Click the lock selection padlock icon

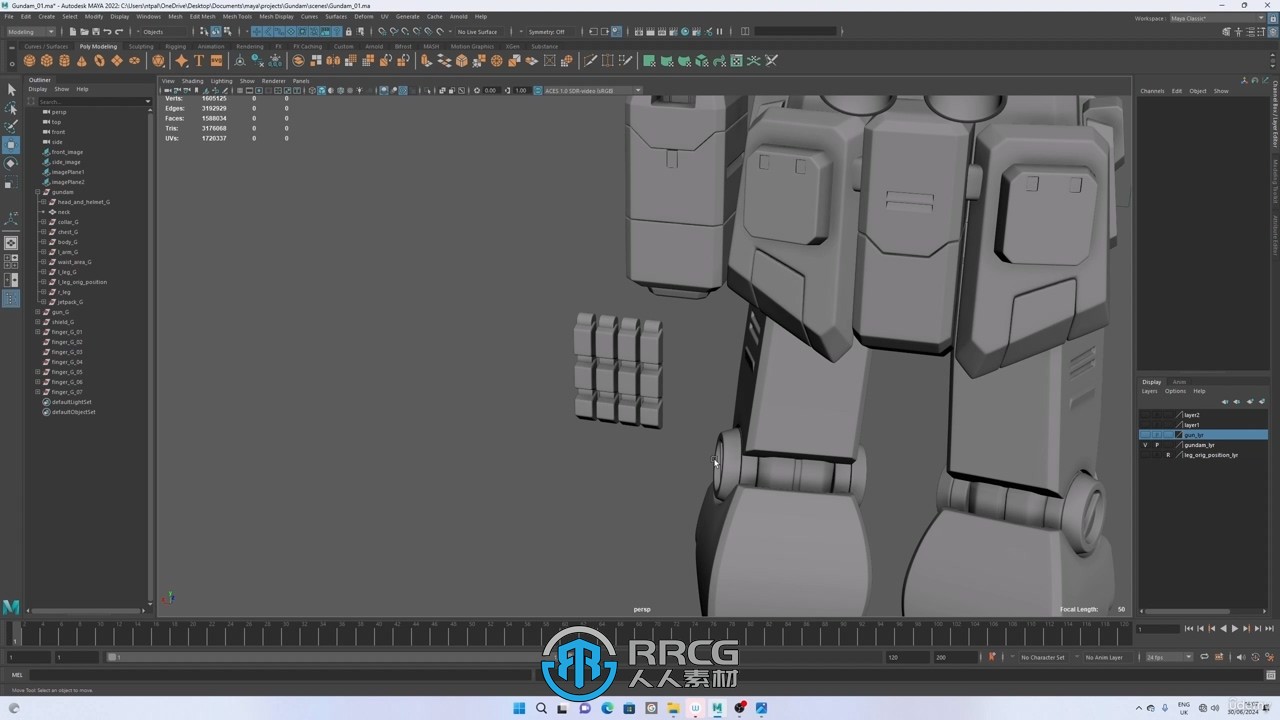(348, 31)
